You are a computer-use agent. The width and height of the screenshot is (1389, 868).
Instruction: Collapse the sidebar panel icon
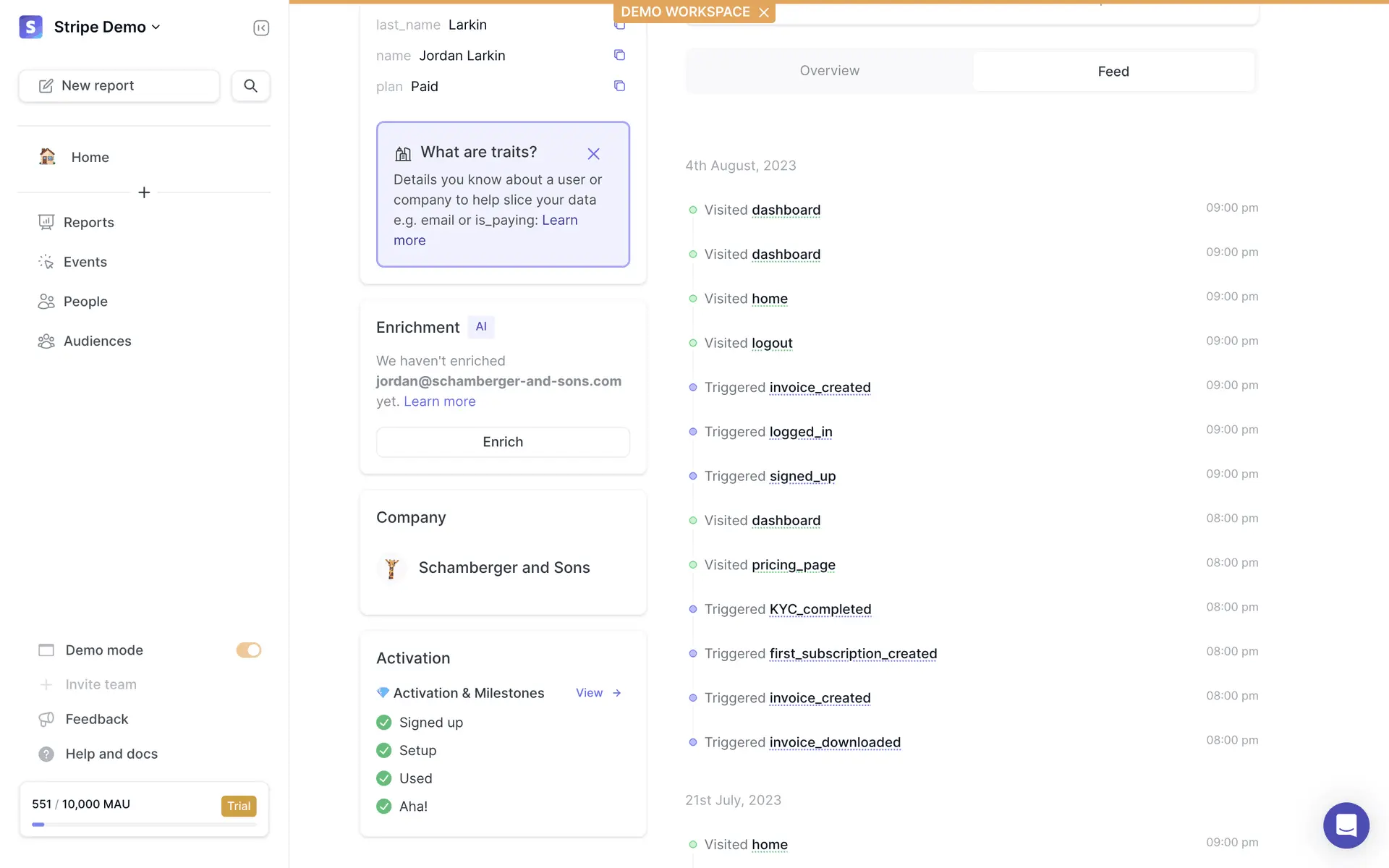[261, 27]
